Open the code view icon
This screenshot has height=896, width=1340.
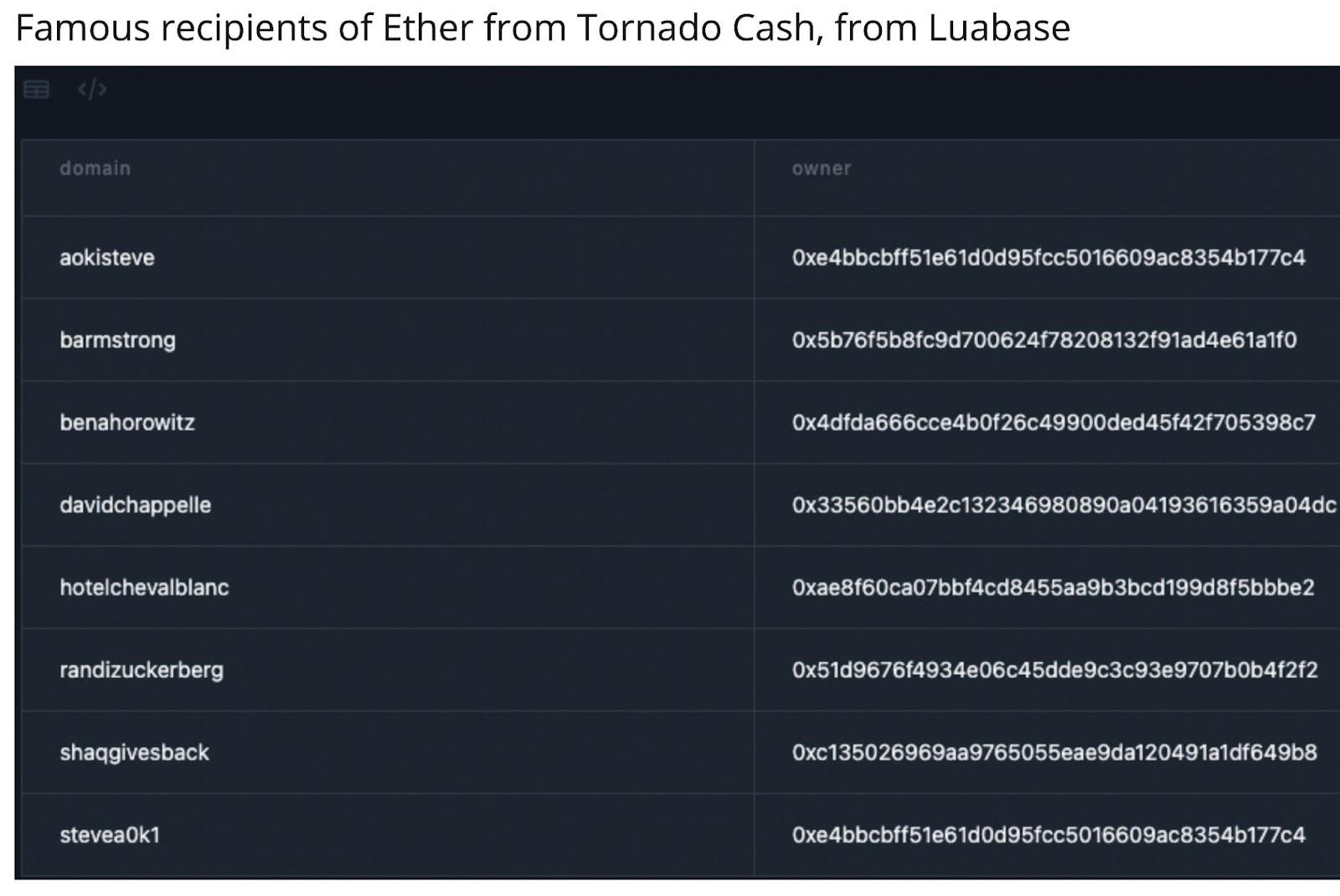(x=91, y=90)
